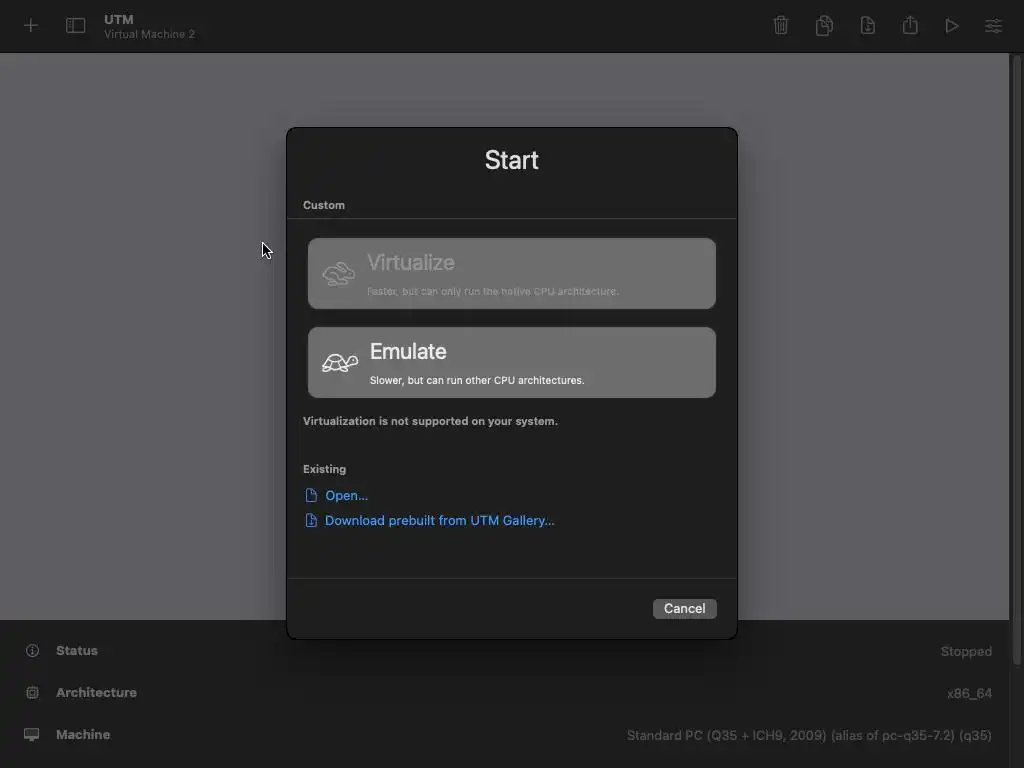1024x768 pixels.
Task: Click the document download toolbar icon
Action: pyautogui.click(x=867, y=25)
